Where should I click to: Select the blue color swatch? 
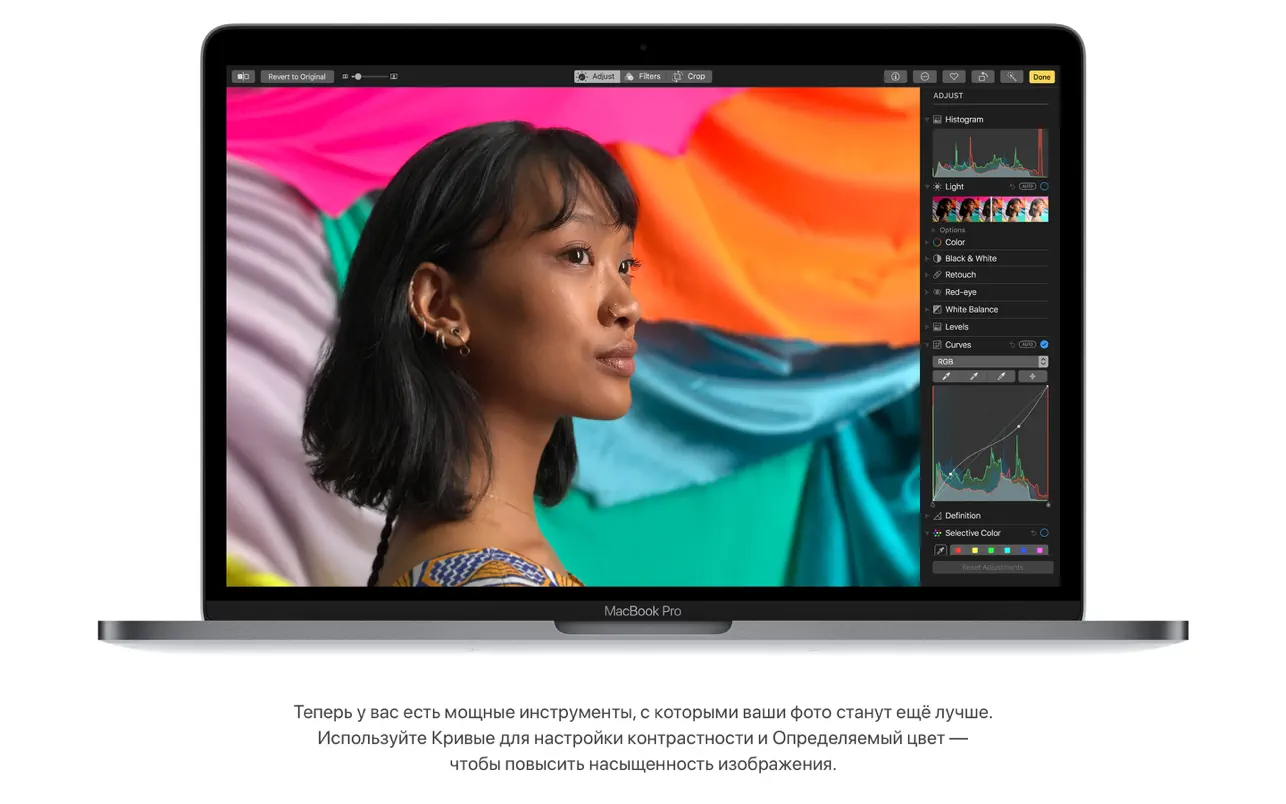(1023, 550)
